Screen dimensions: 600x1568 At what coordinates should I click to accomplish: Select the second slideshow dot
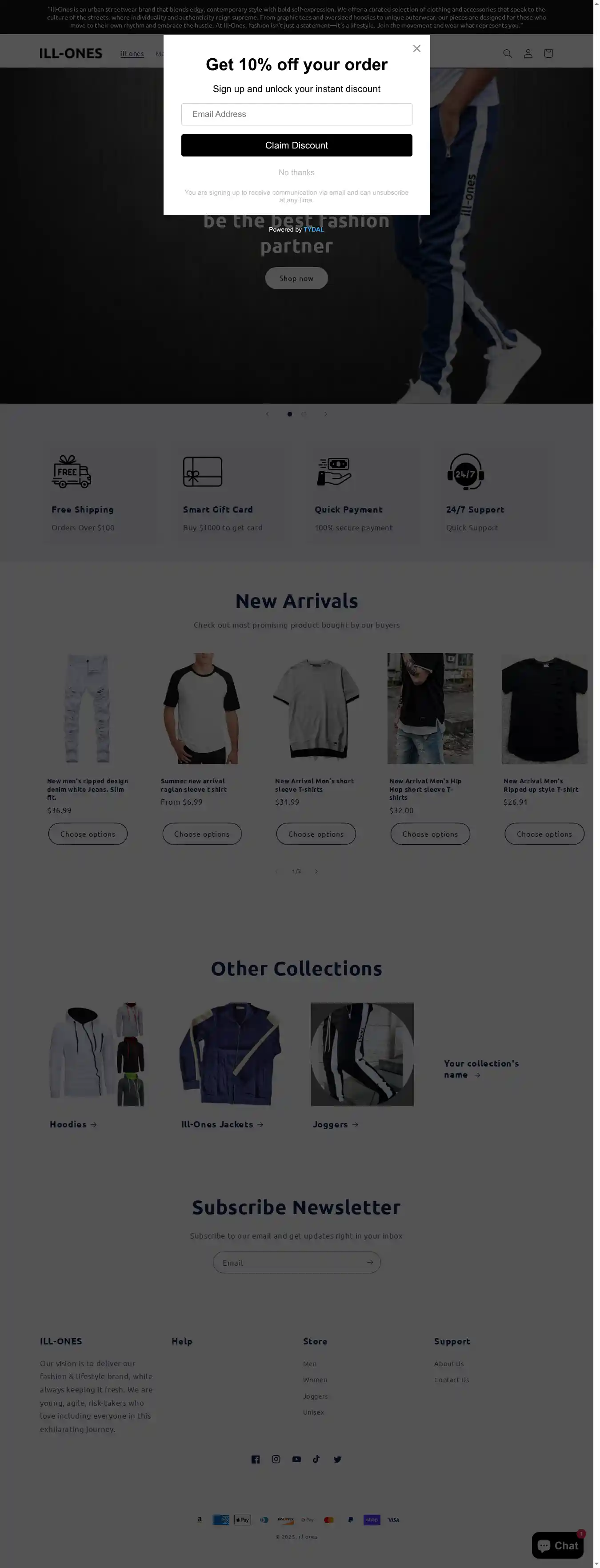point(304,414)
